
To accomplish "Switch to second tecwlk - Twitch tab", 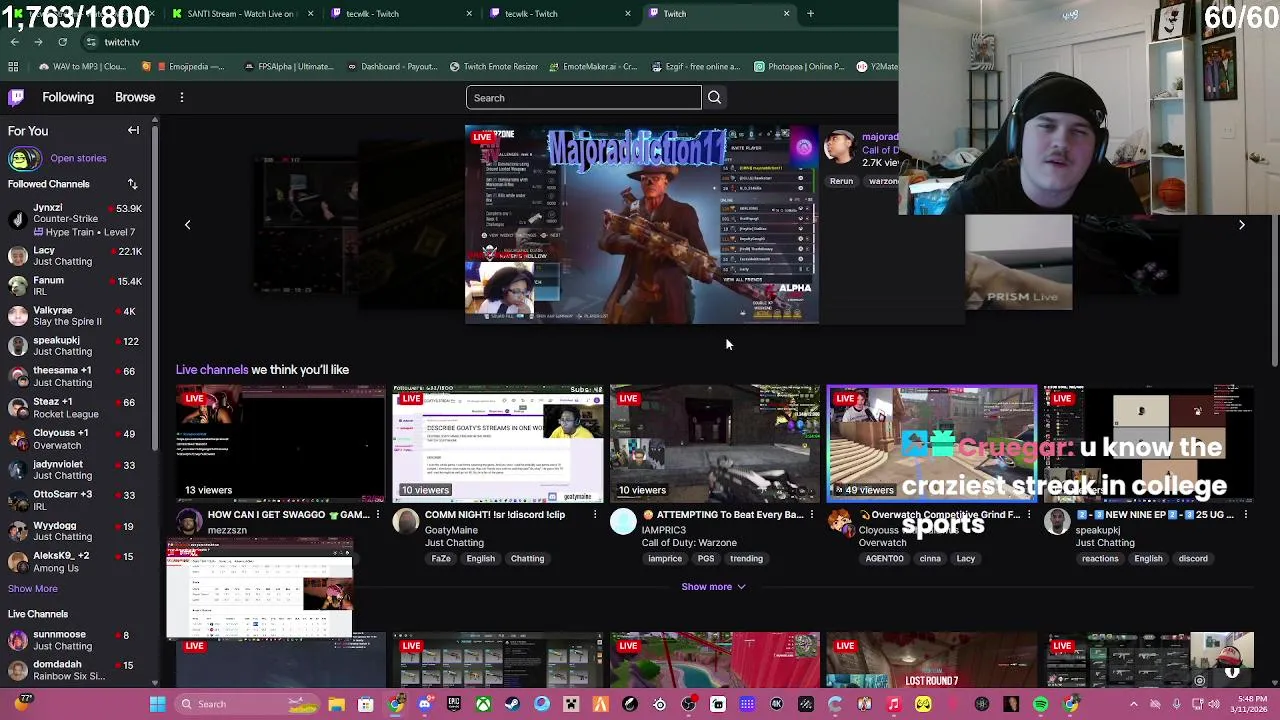I will 559,14.
